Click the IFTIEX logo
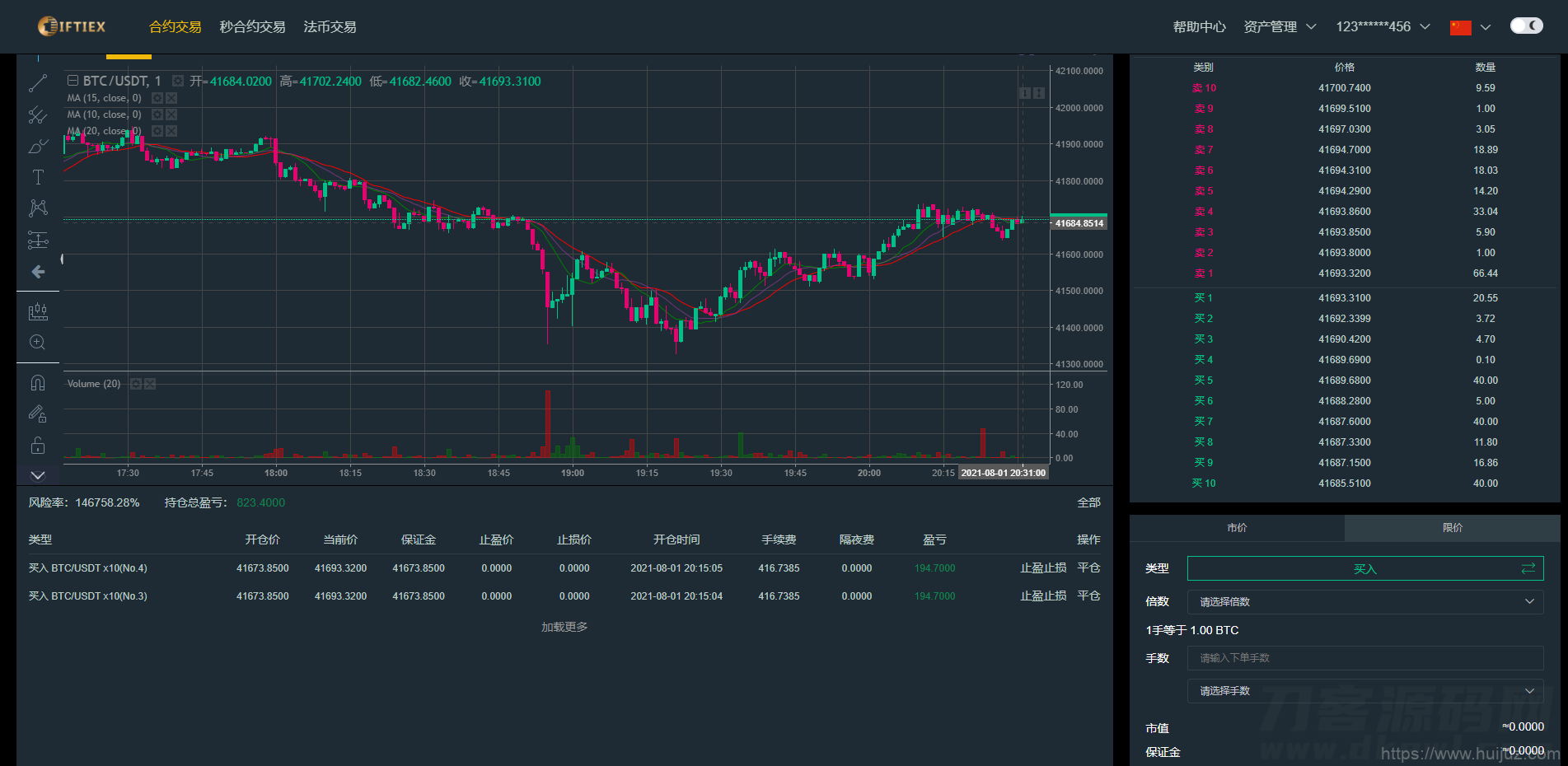The image size is (1568, 766). pos(72,26)
